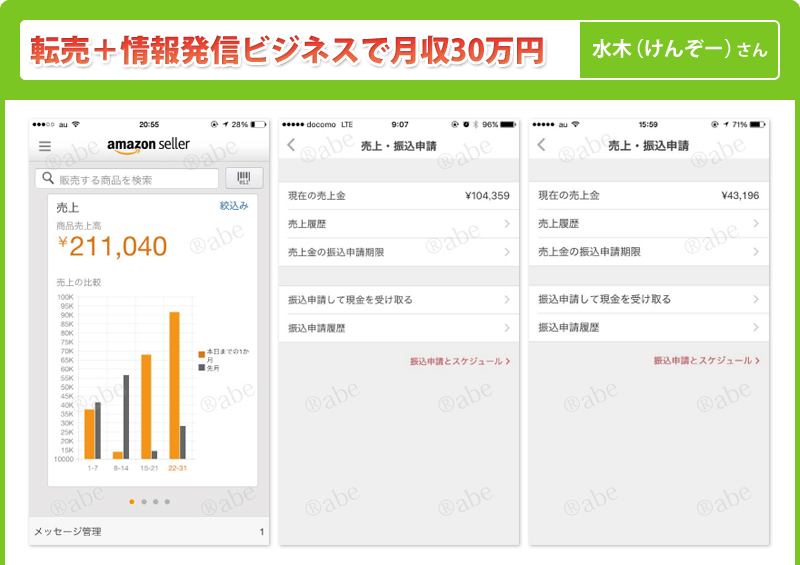The width and height of the screenshot is (800, 565).
Task: Click the amazon seller logo
Action: (148, 145)
